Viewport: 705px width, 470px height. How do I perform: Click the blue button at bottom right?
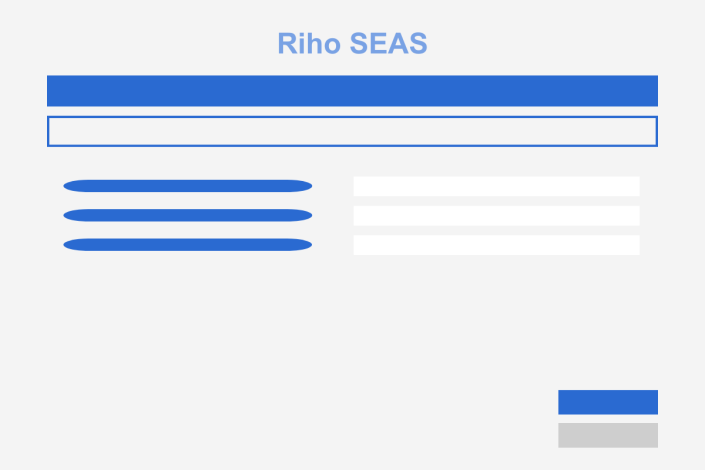coord(608,402)
